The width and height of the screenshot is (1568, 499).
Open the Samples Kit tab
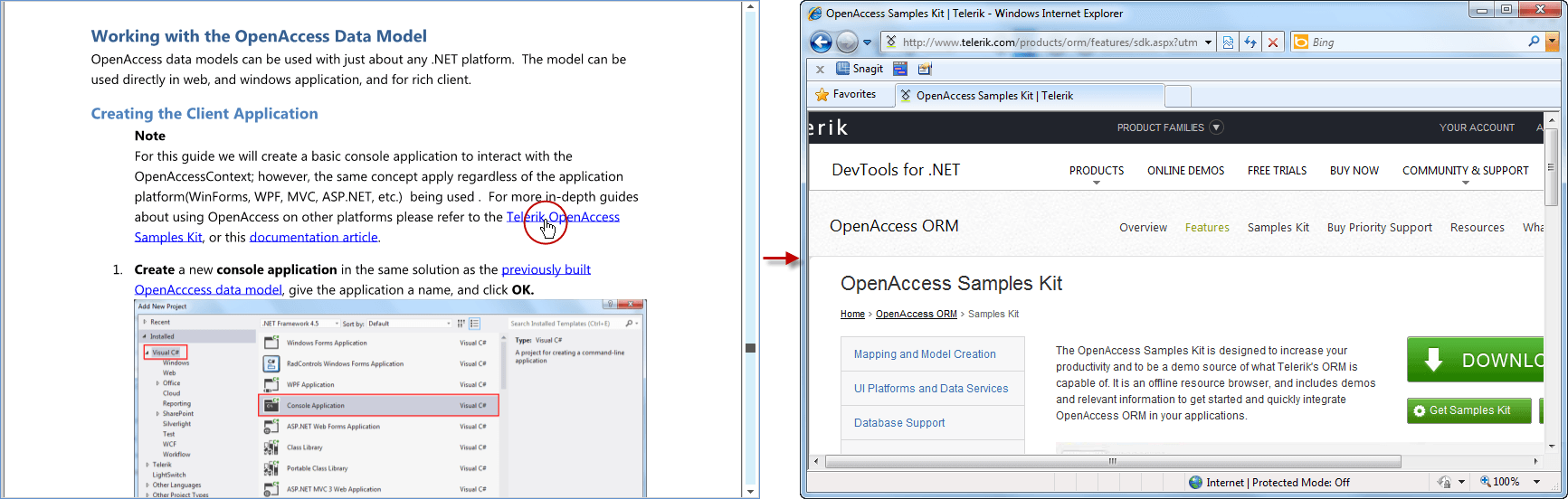tap(1278, 228)
